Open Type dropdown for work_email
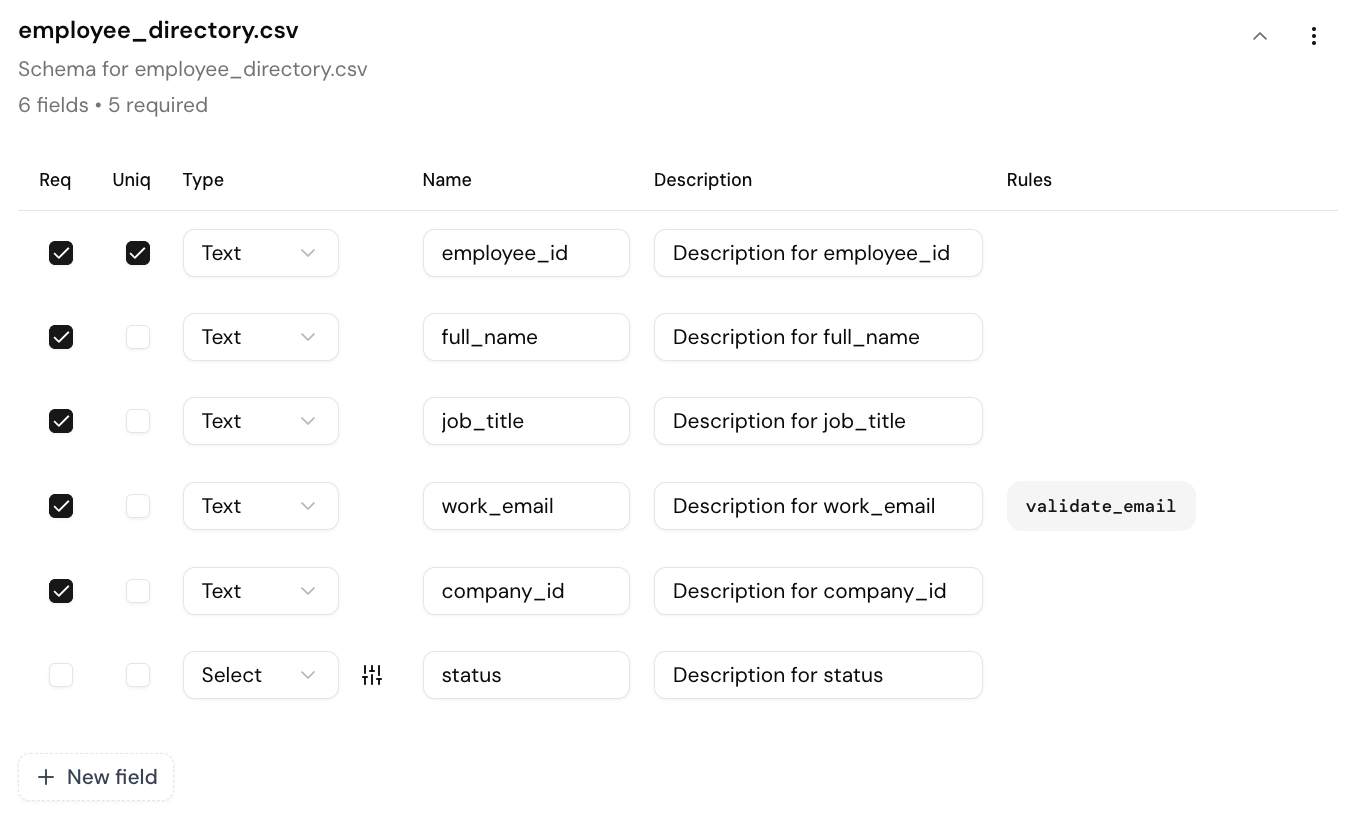This screenshot has width=1349, height=819. tap(260, 506)
